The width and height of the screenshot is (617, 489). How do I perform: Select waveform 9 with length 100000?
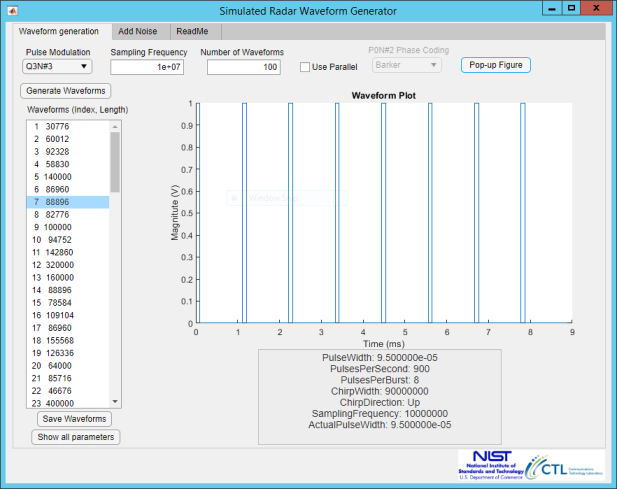68,227
